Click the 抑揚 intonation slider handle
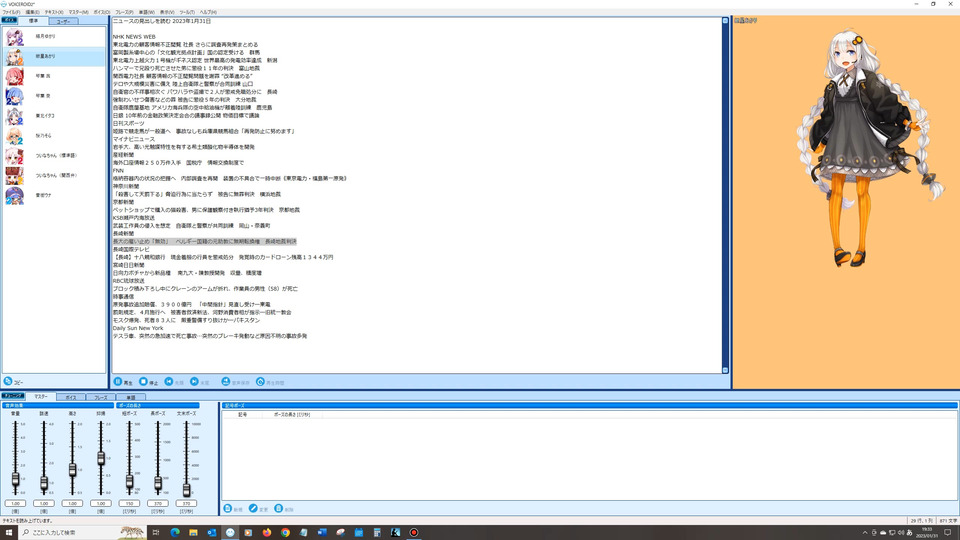This screenshot has width=960, height=540. 101,458
